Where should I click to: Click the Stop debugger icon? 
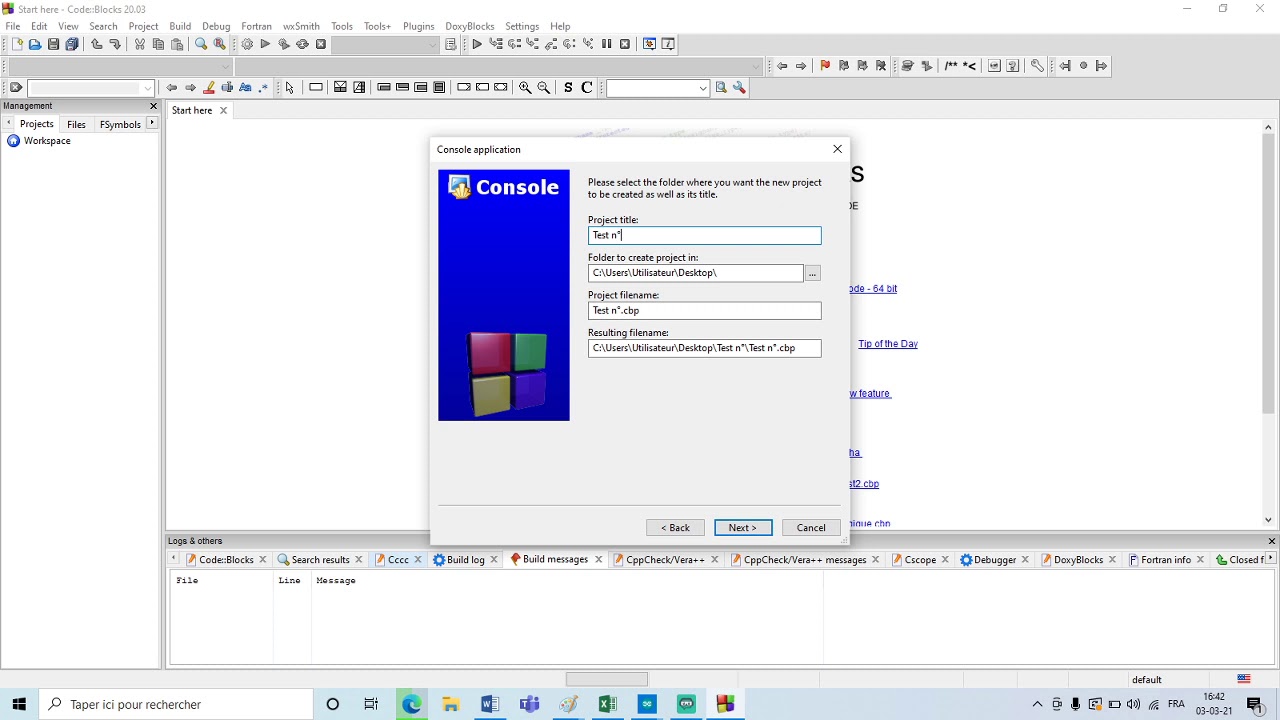[625, 44]
